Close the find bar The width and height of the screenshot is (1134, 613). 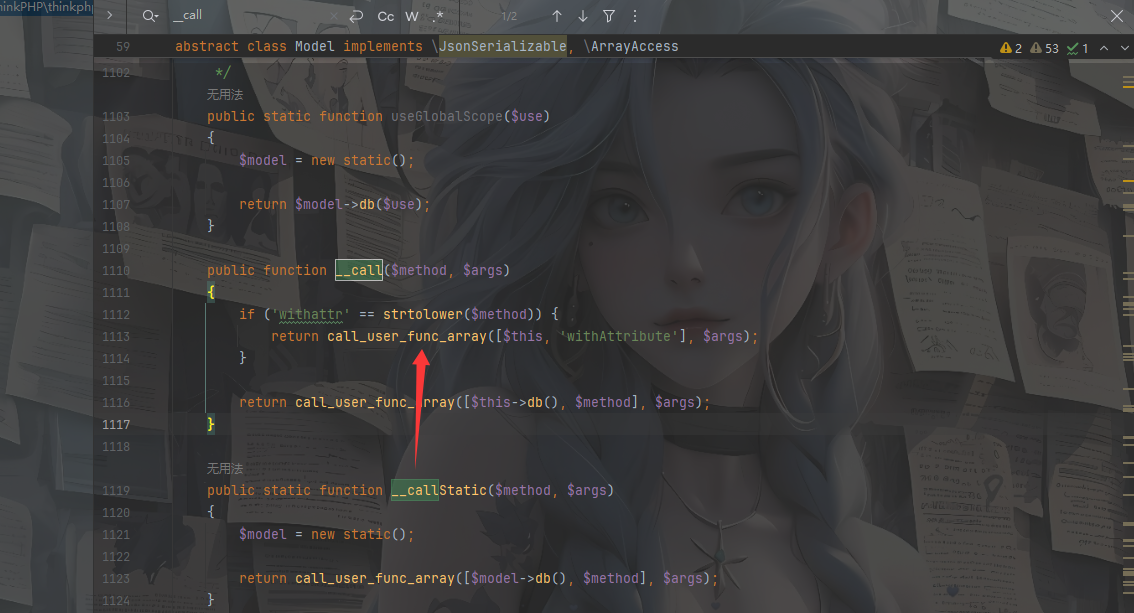(1117, 16)
